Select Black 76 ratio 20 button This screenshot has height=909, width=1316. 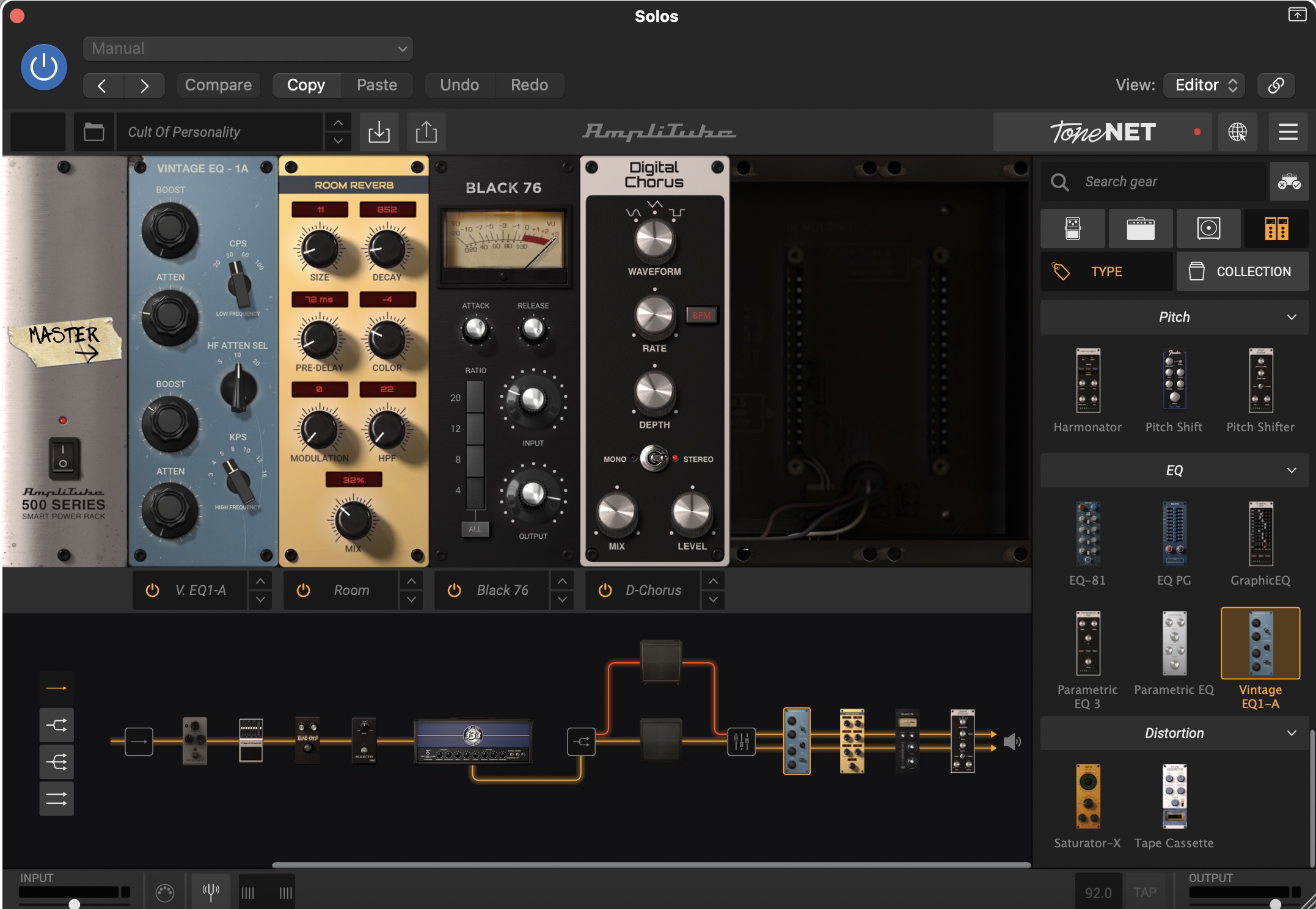(475, 397)
